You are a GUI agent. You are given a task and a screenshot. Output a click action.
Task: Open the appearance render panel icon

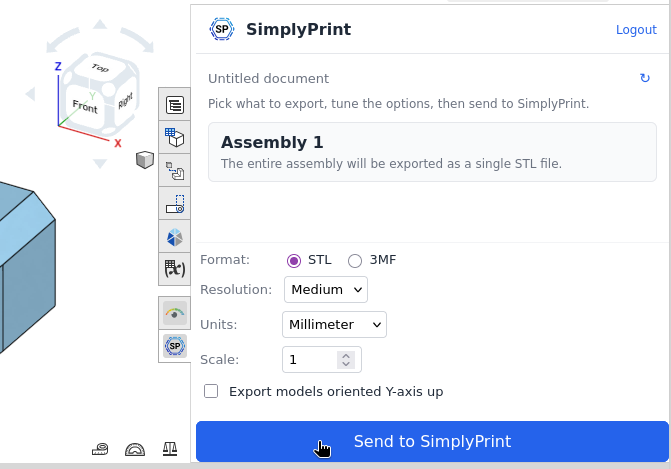[175, 237]
